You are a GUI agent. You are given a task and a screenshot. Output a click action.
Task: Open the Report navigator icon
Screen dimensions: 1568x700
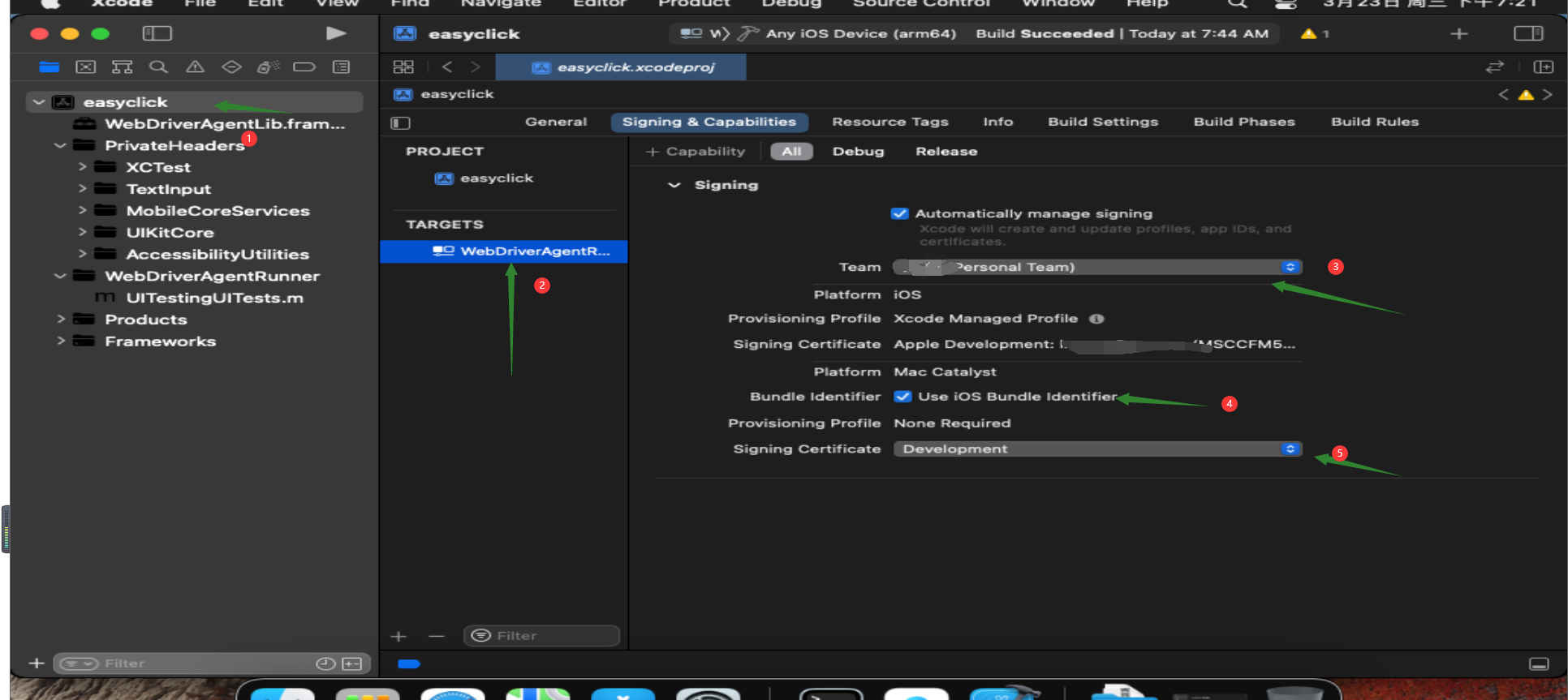point(342,67)
